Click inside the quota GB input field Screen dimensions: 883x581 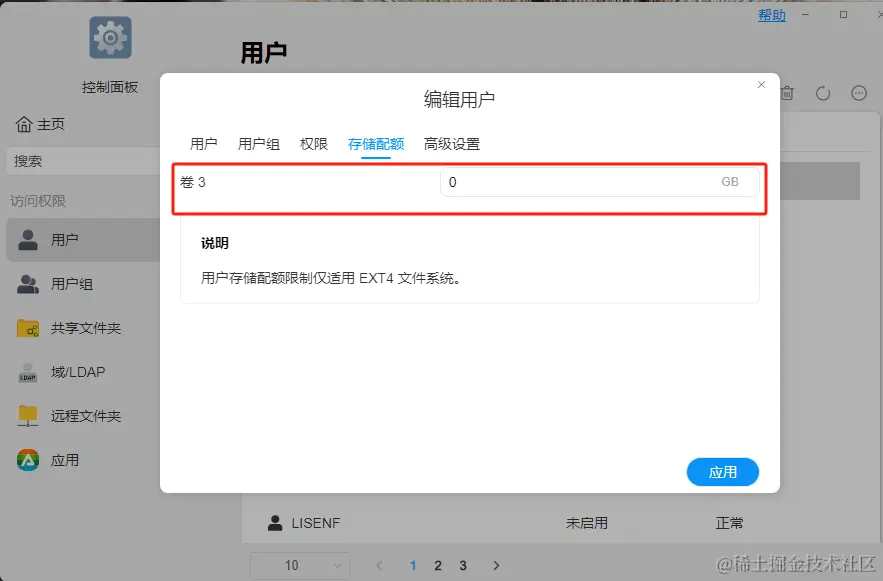pyautogui.click(x=590, y=182)
